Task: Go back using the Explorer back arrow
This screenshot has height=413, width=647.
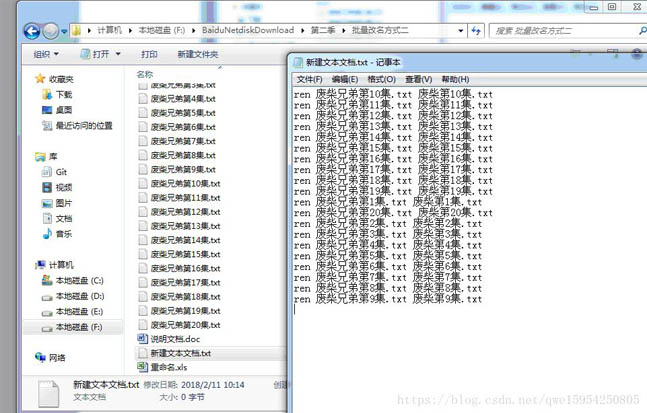Action: (32, 31)
